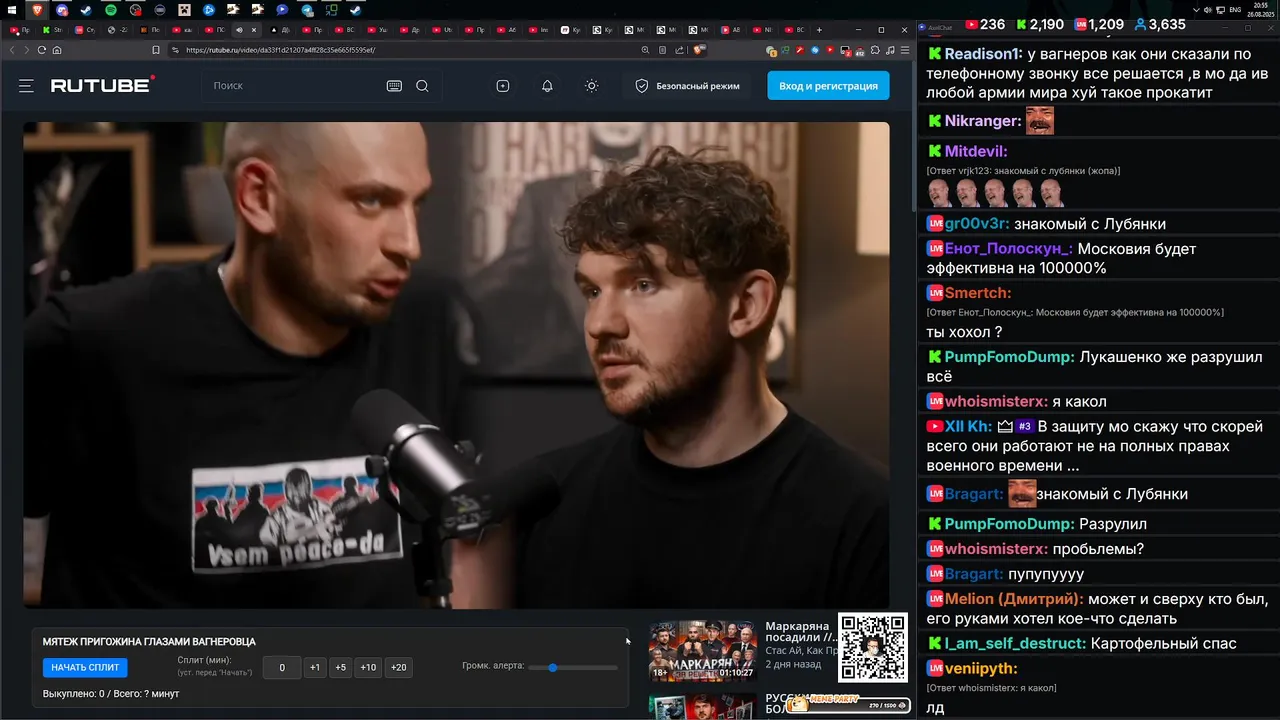Click username PumpFomoDump on Лукашенко message
This screenshot has width=1280, height=720.
click(1008, 357)
